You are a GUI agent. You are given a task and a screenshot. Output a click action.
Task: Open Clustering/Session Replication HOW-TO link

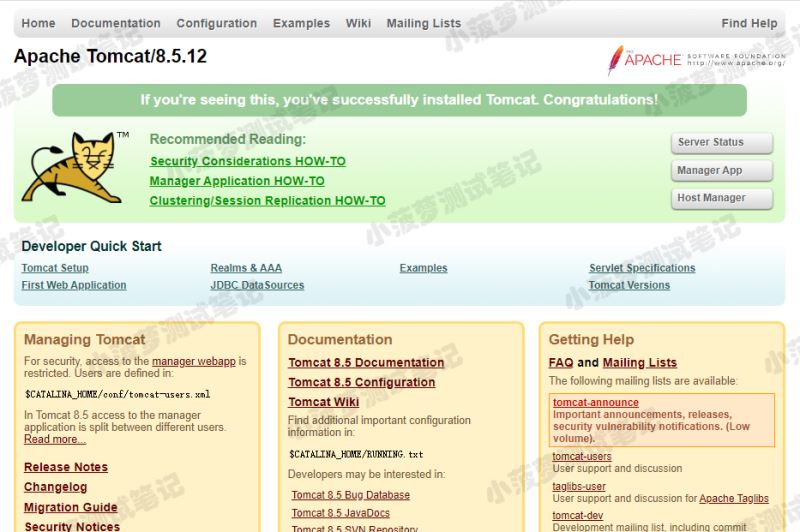tap(267, 201)
